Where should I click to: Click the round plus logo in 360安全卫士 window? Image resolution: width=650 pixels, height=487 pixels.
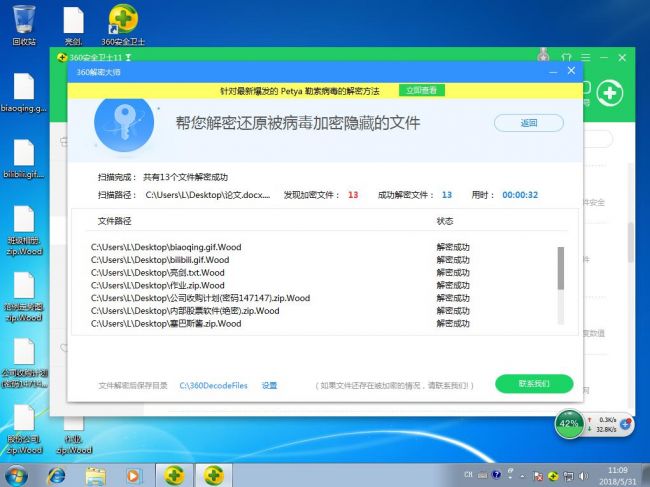tap(610, 93)
